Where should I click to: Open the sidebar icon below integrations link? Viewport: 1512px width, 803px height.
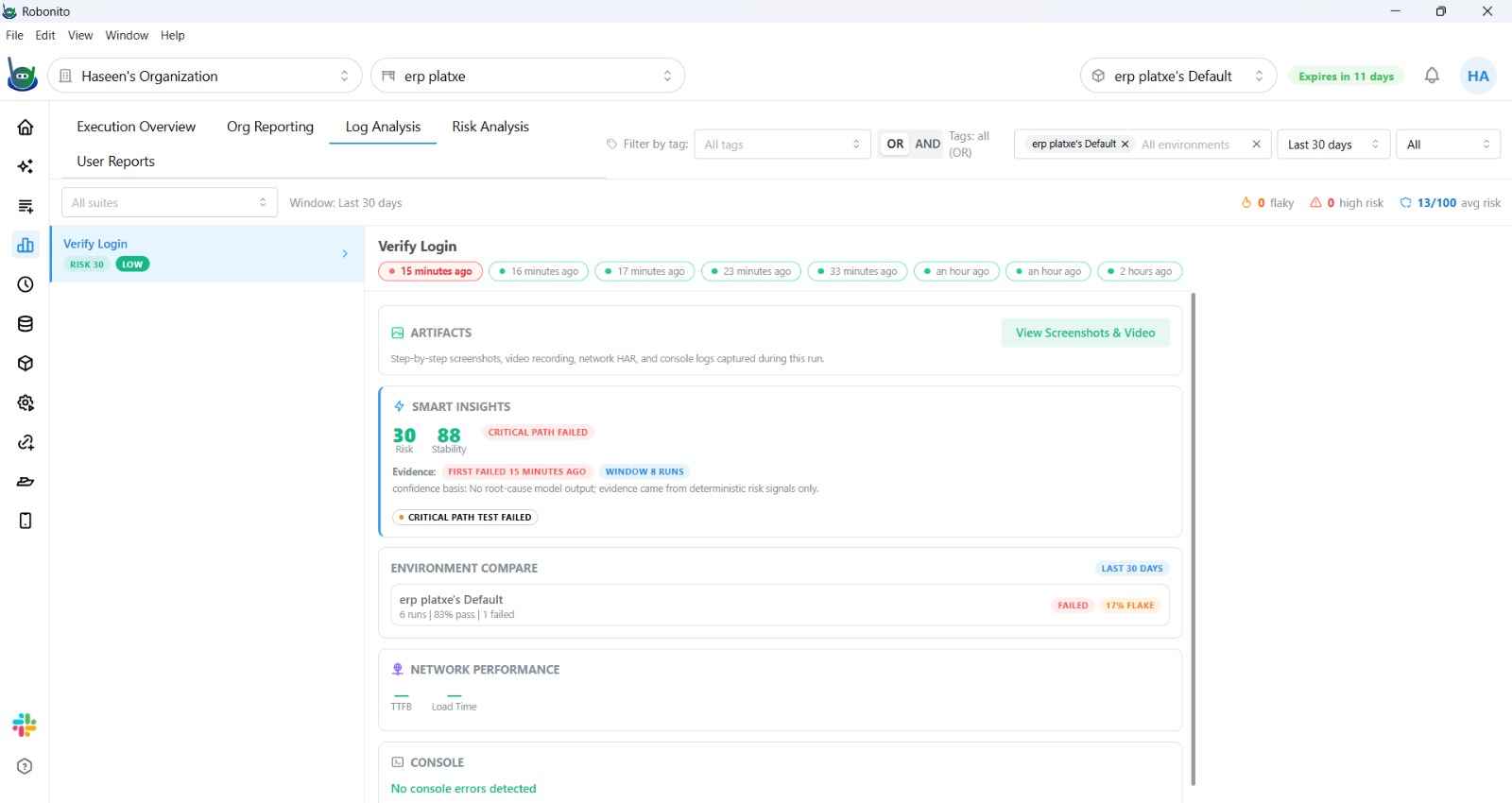(x=26, y=482)
